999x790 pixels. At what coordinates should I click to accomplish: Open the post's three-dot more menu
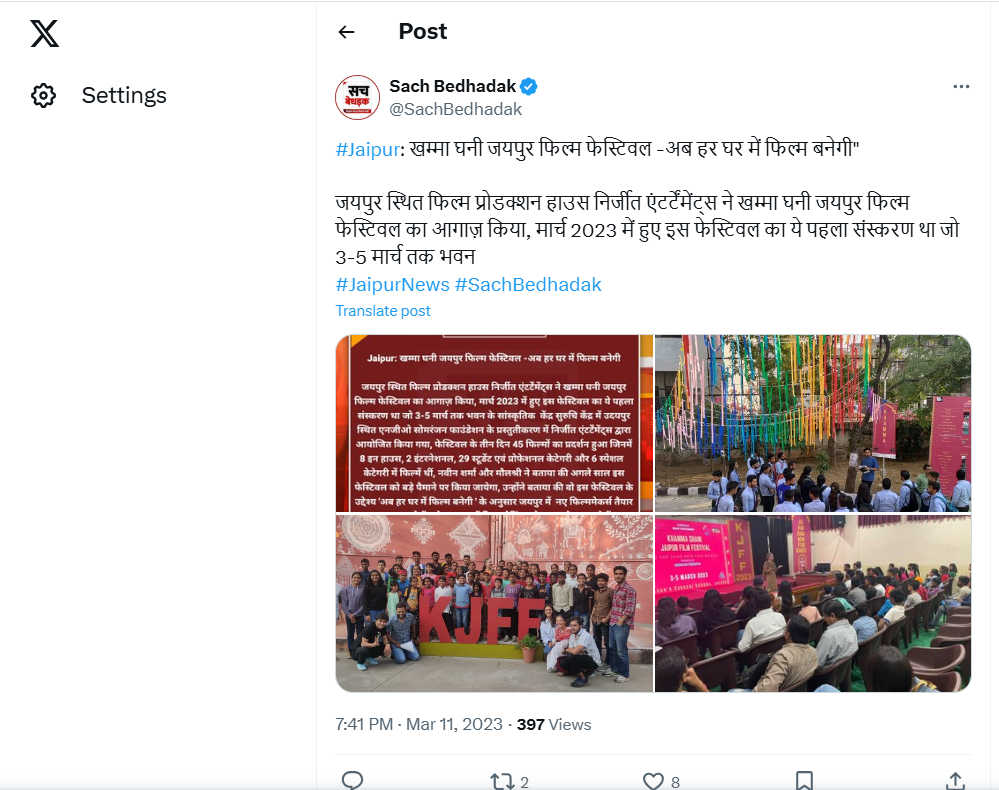click(x=961, y=87)
